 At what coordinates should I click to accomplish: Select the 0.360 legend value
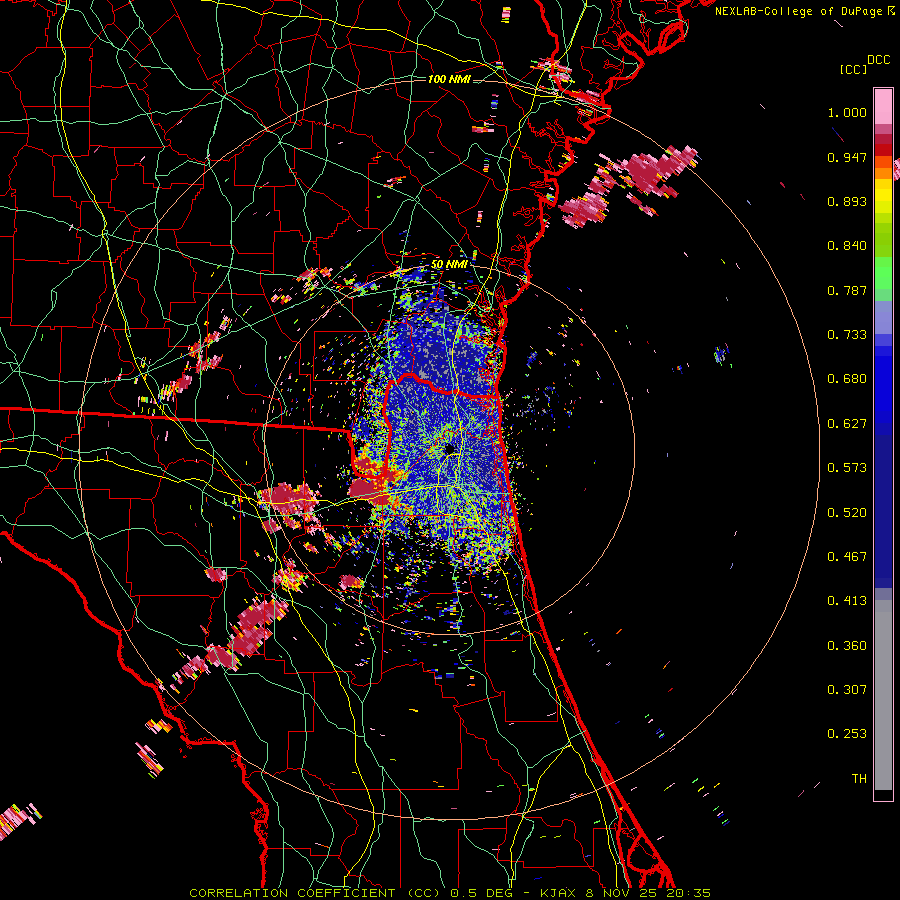click(847, 646)
